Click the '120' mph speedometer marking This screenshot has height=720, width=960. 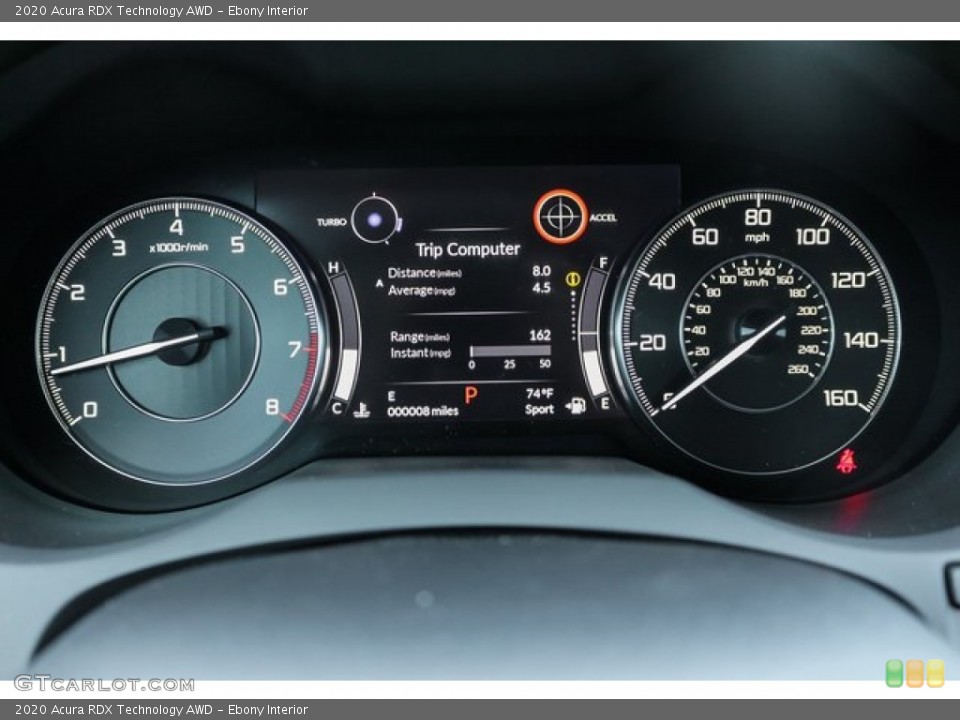pyautogui.click(x=849, y=280)
